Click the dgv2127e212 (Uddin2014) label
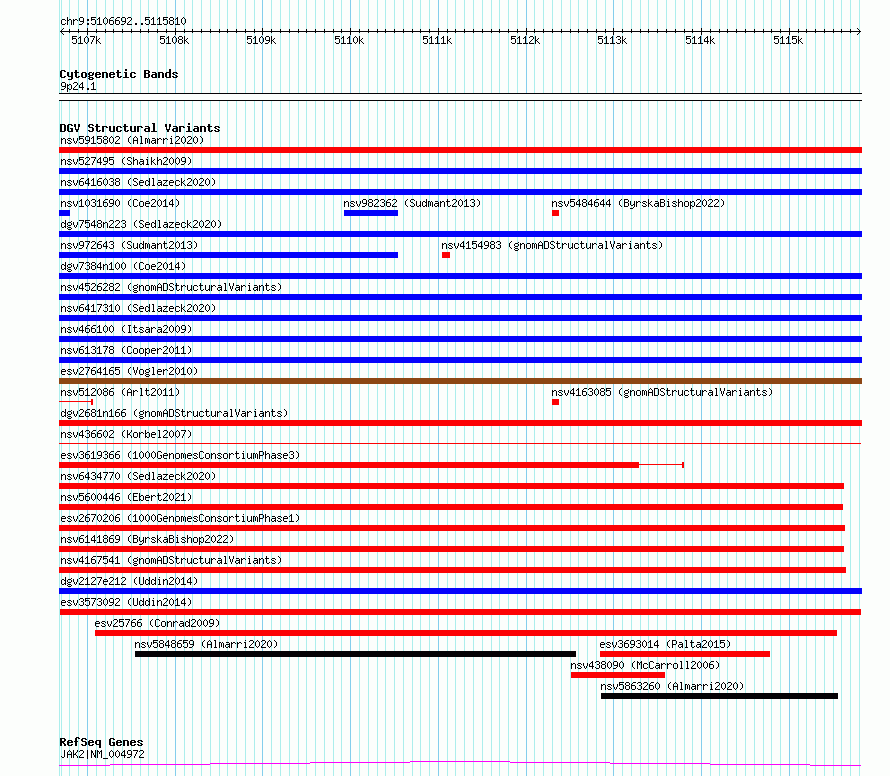The image size is (890, 776). (129, 581)
